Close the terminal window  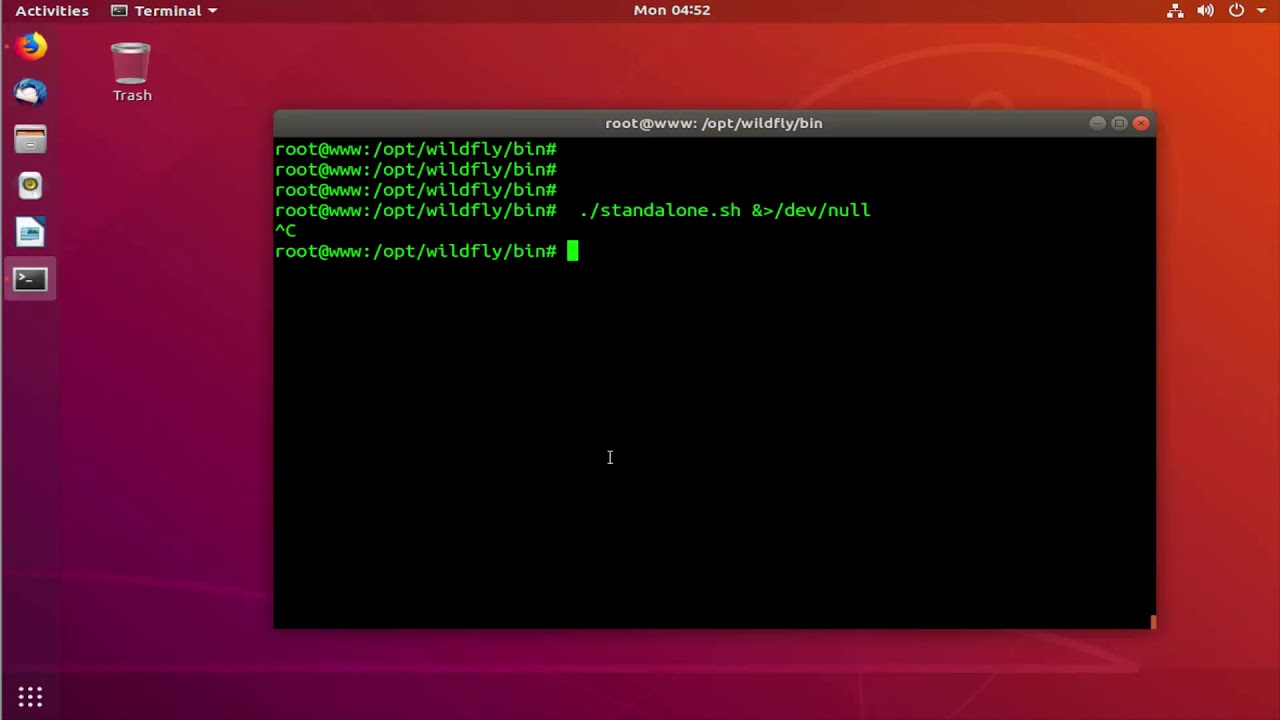point(1141,123)
